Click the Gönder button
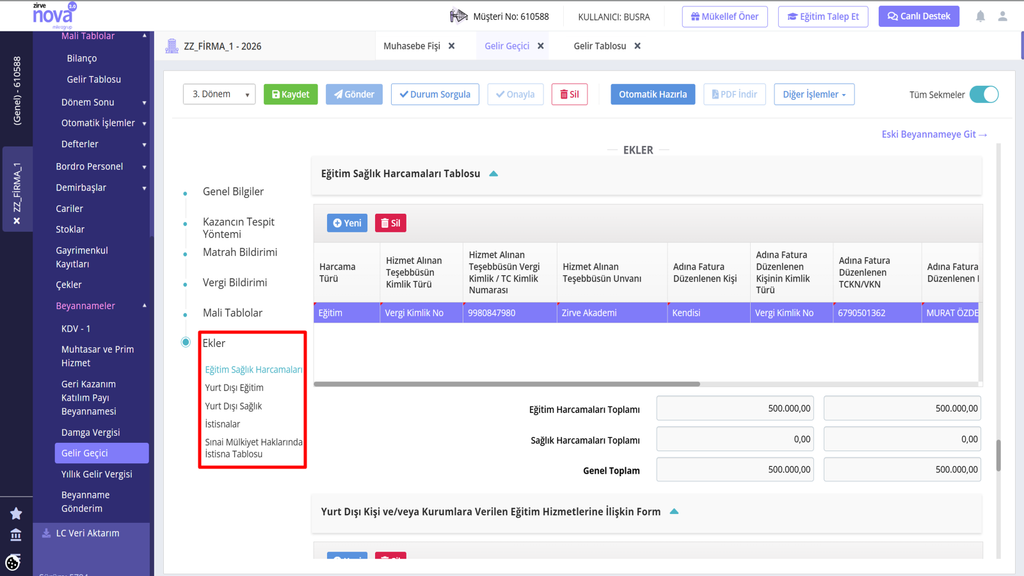This screenshot has height=576, width=1024. tap(354, 94)
